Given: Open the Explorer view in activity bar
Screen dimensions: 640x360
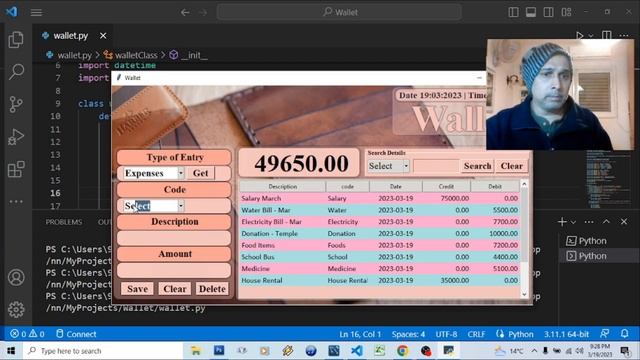Looking at the screenshot, I should pos(16,40).
